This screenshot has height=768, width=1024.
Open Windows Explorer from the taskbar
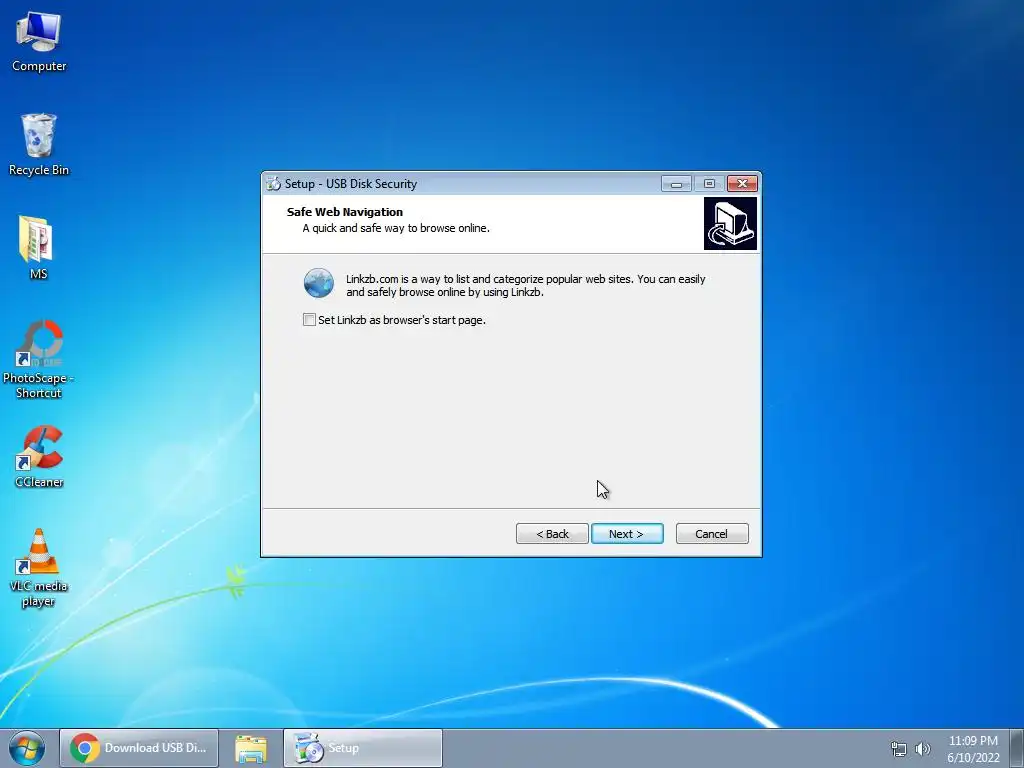tap(251, 748)
